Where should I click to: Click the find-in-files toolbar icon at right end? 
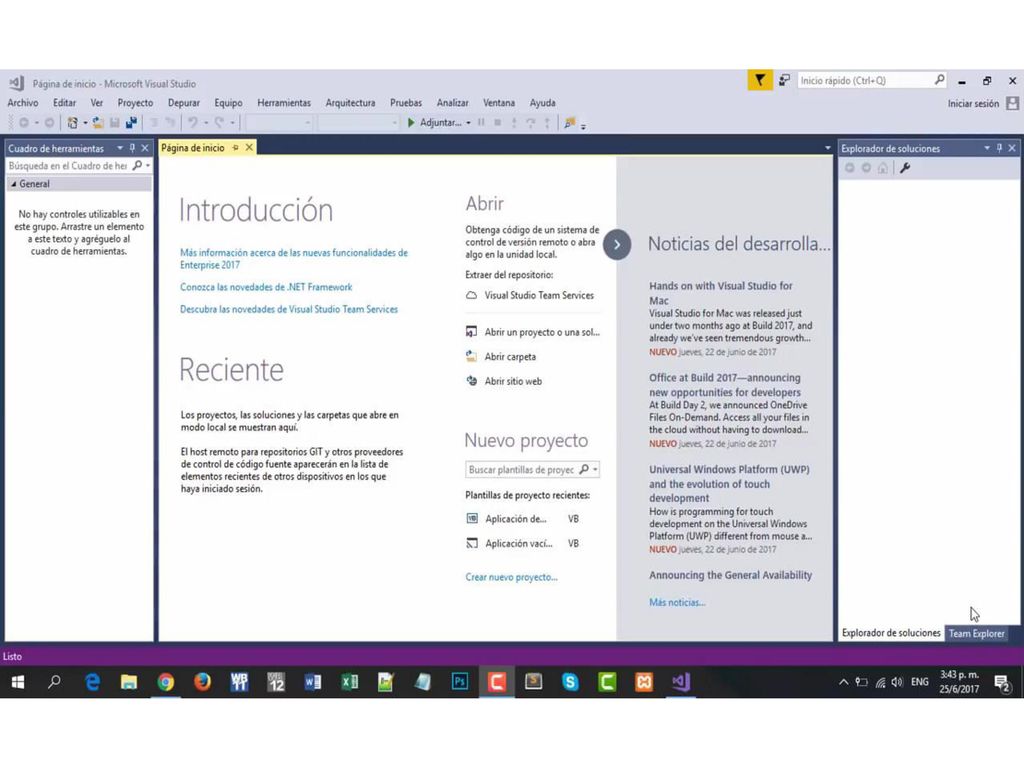click(x=569, y=123)
